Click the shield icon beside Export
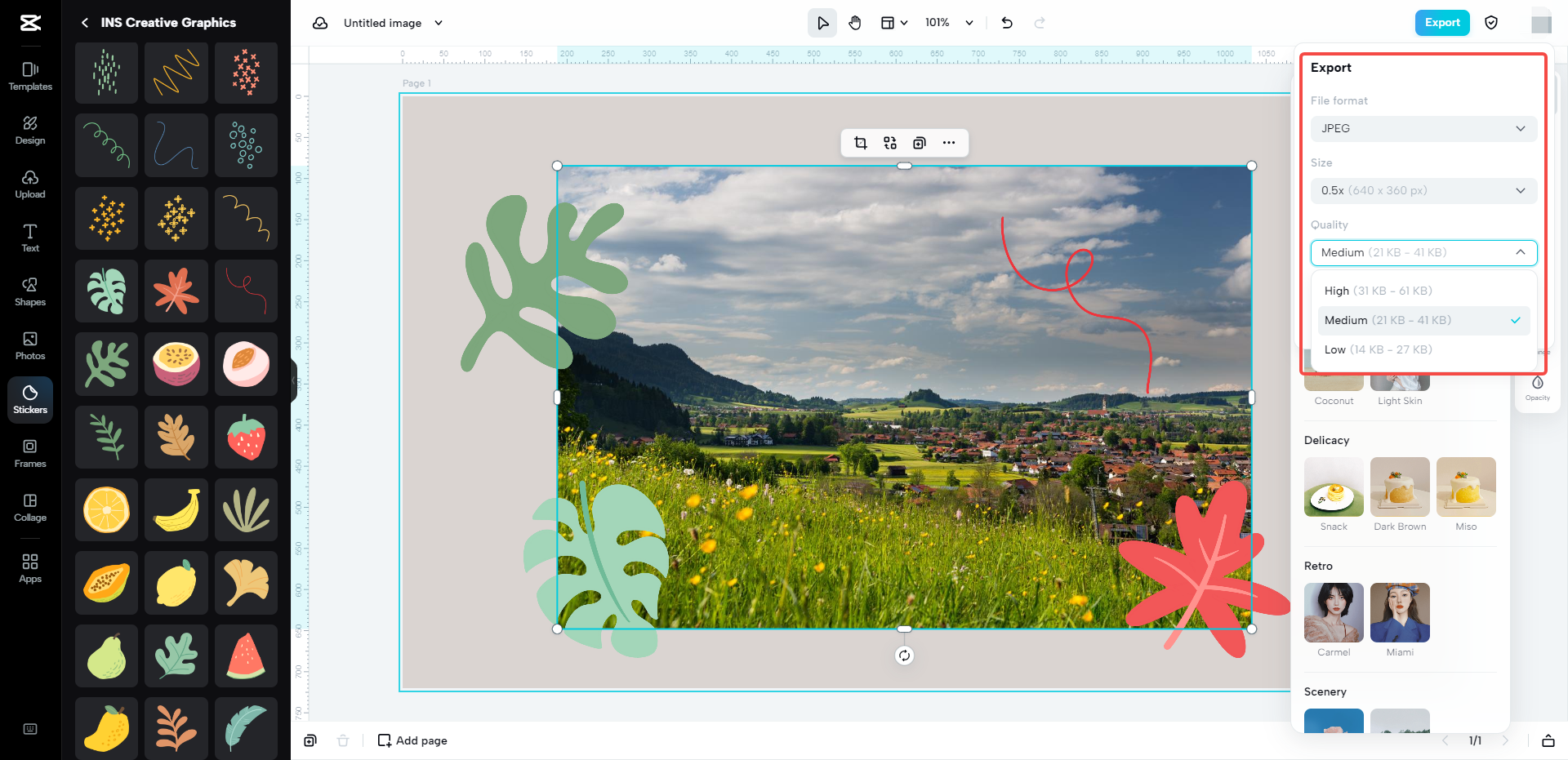Screen dimensions: 1568x760 tap(1490, 23)
